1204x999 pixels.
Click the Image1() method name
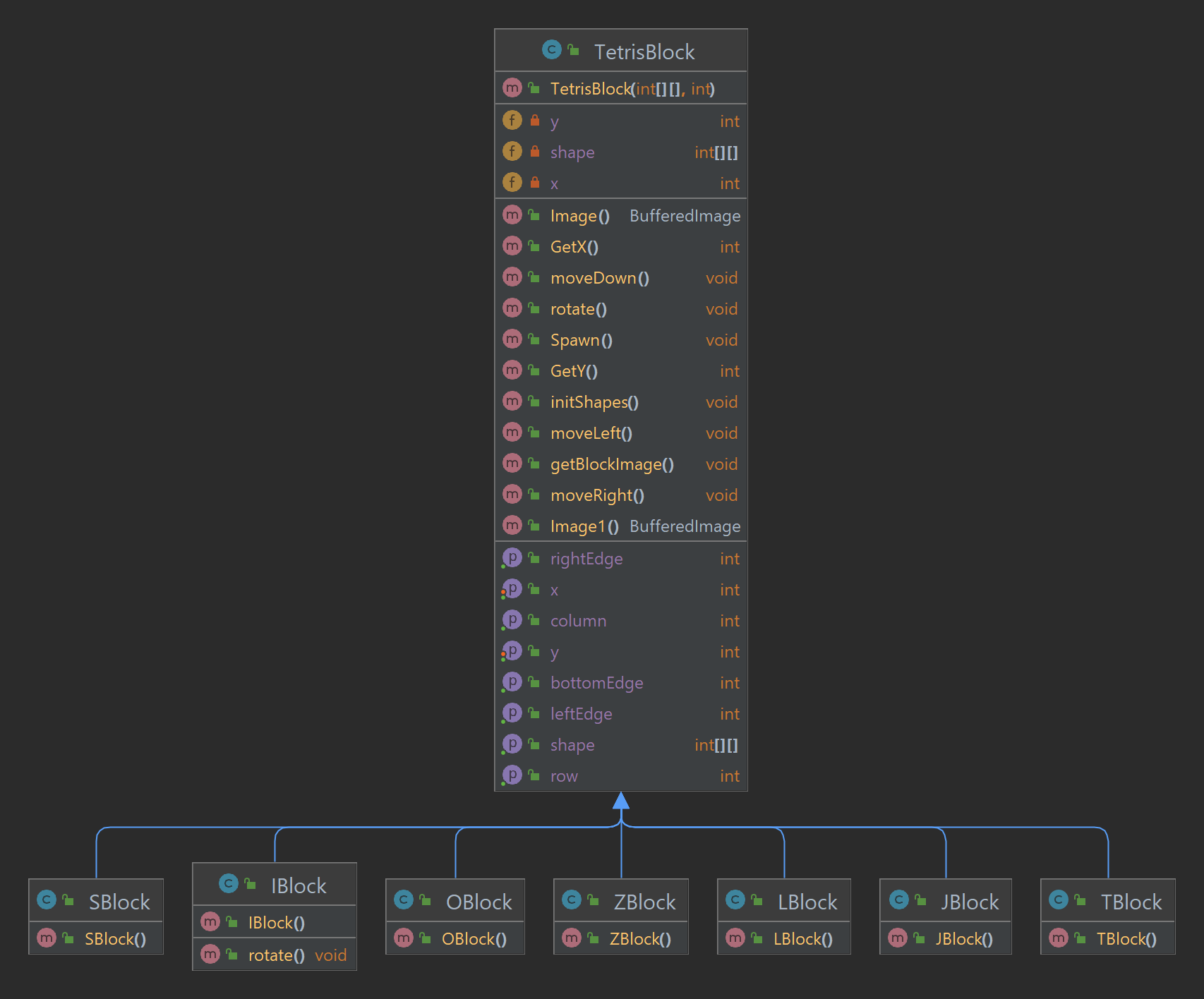click(584, 526)
